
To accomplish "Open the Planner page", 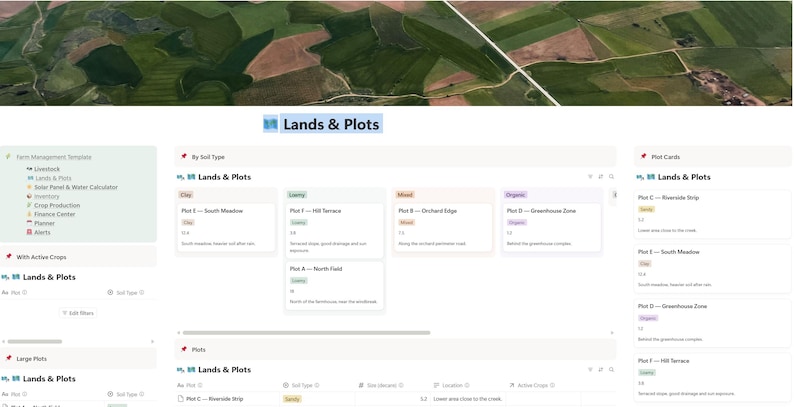I will [45, 223].
